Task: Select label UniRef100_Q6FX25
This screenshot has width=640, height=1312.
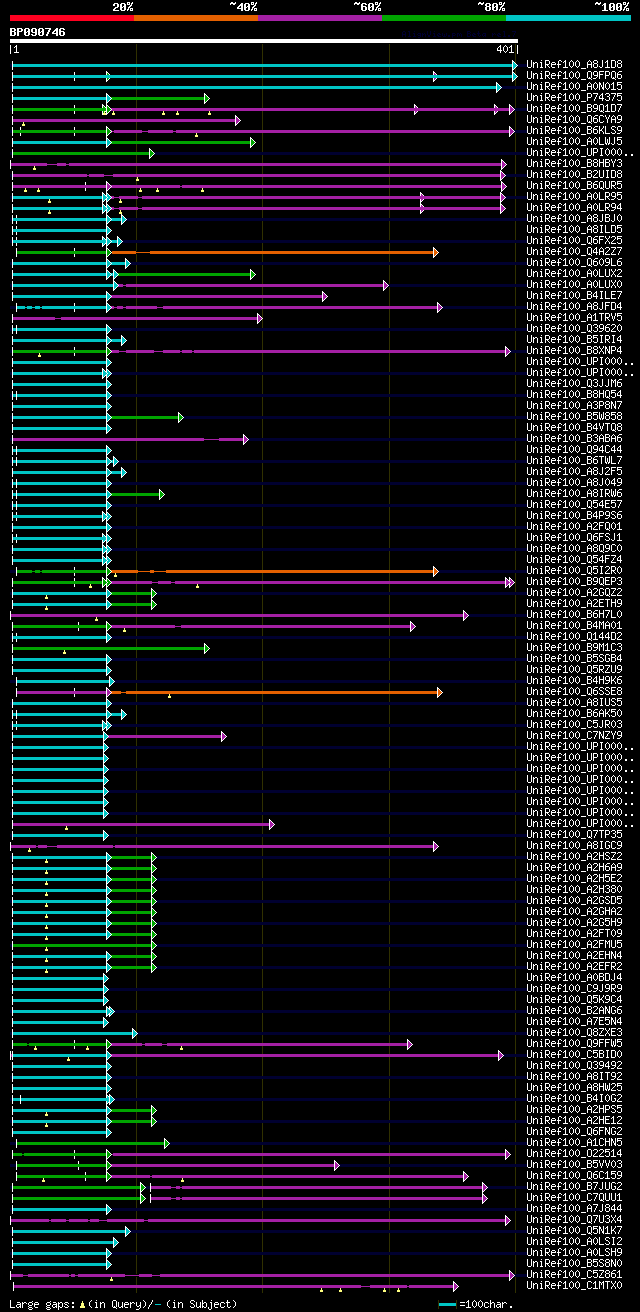Action: click(x=574, y=240)
